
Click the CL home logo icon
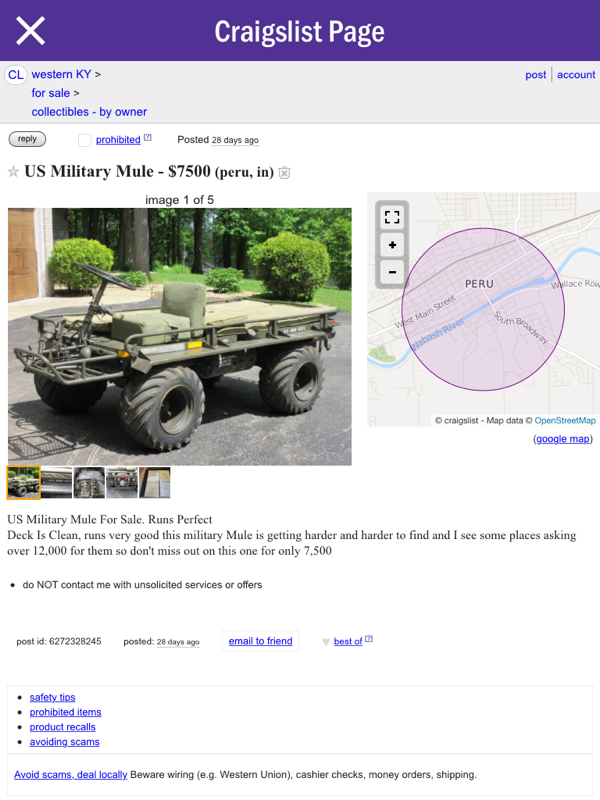pos(15,75)
